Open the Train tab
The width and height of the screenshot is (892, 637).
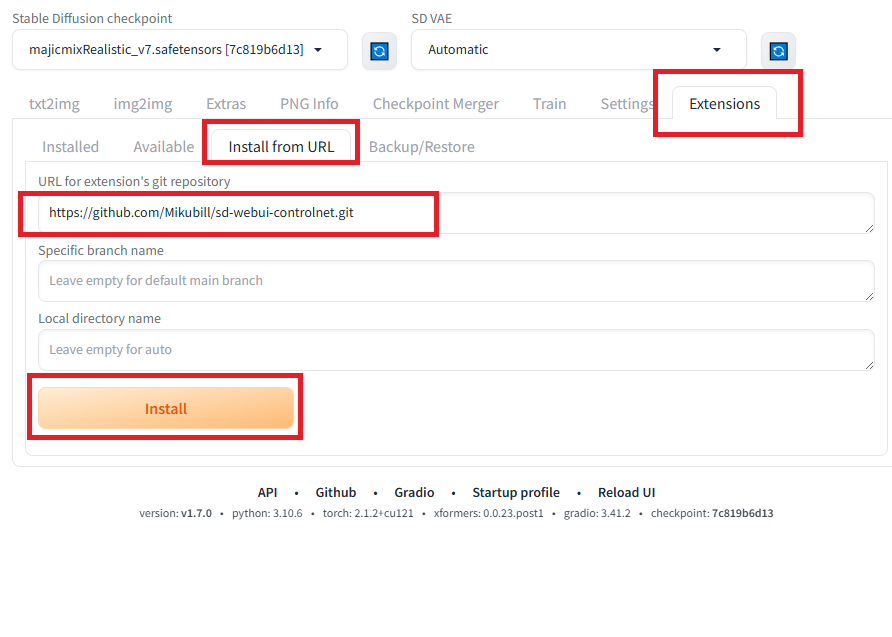550,104
